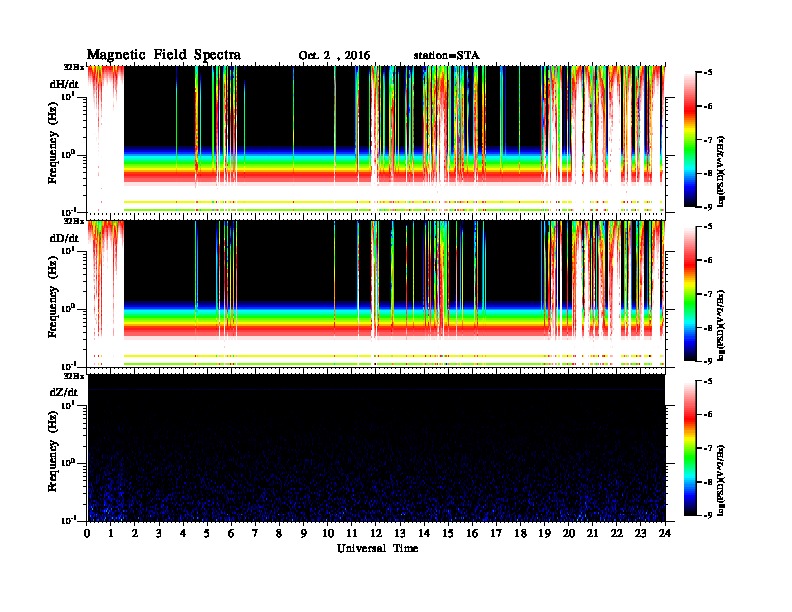Click the dD/dt panel label
Image resolution: width=792 pixels, height=612 pixels.
click(x=64, y=238)
